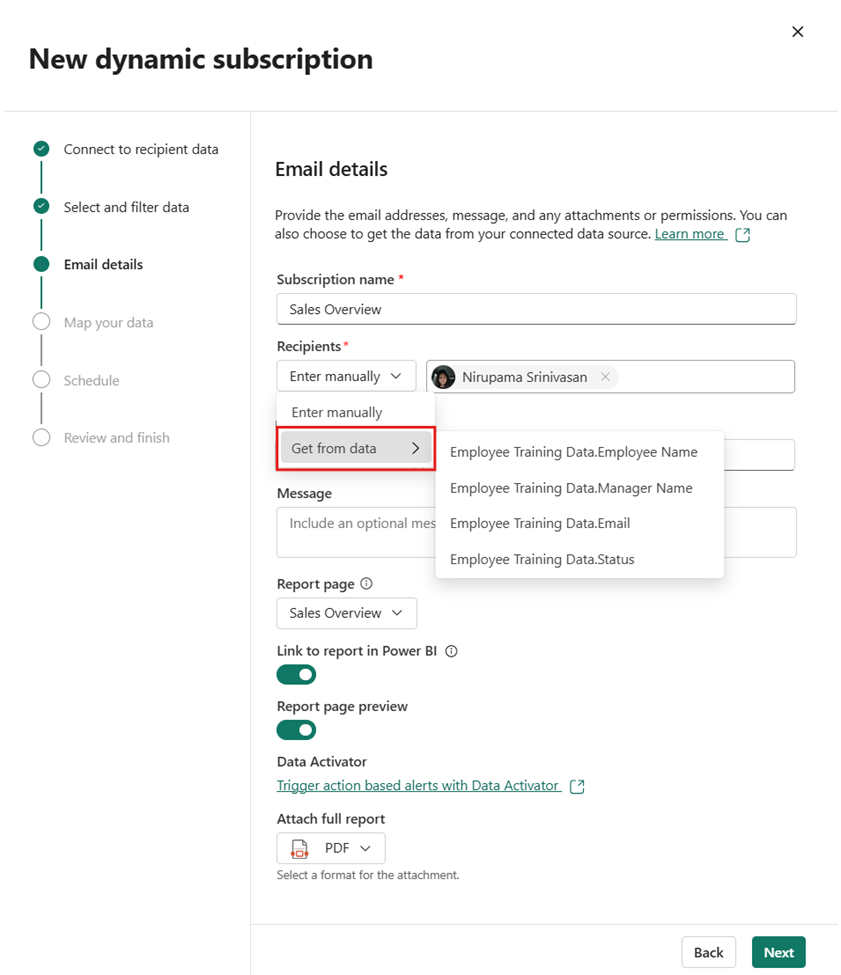
Task: Click the Select and filter data checkmark icon
Action: [x=42, y=206]
